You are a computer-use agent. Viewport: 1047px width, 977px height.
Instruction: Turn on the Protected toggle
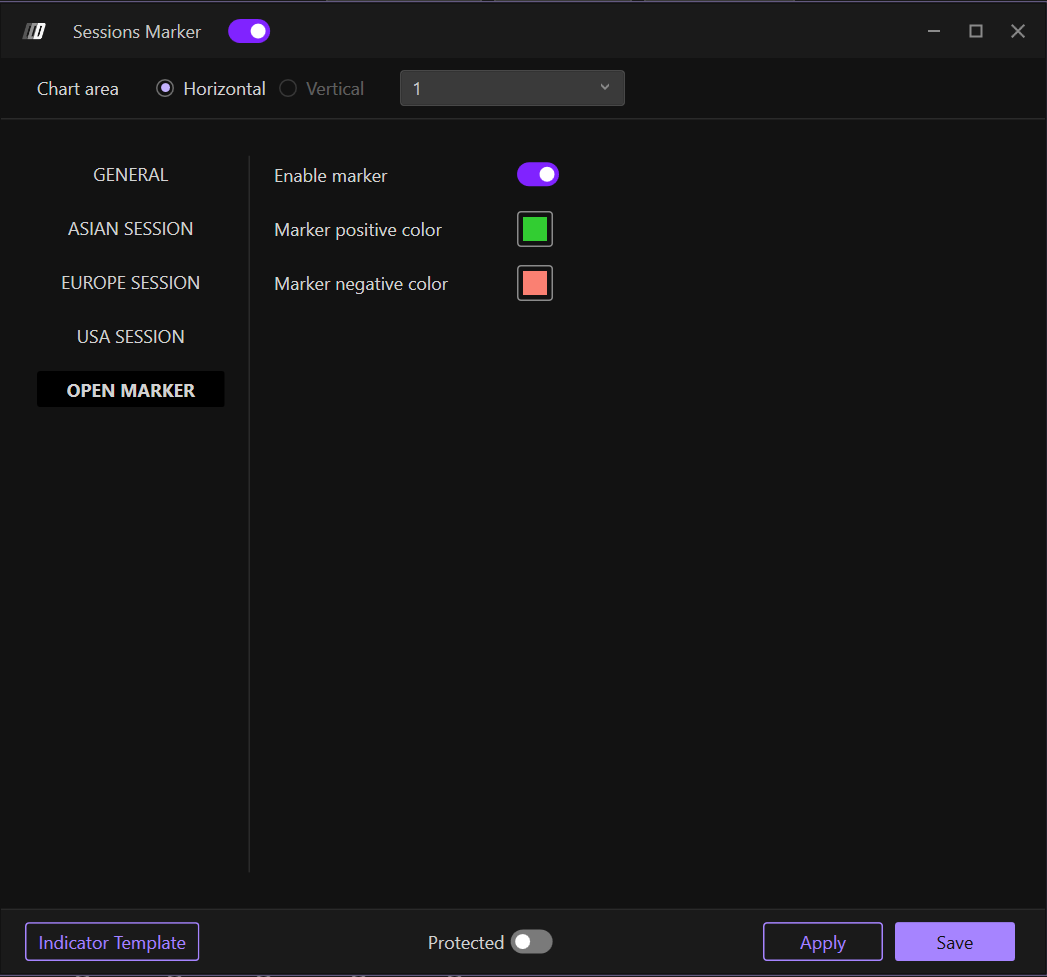point(531,942)
